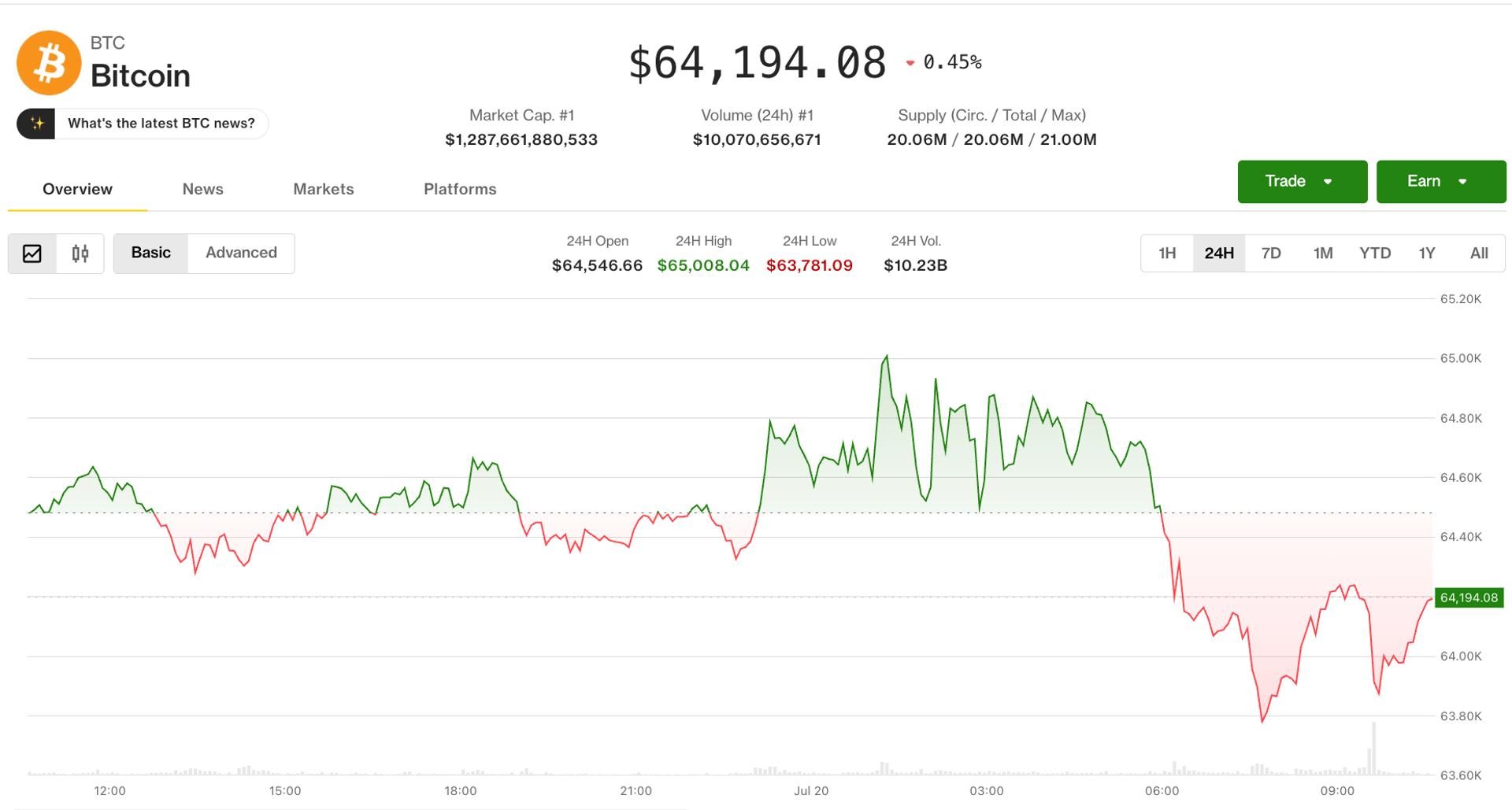
Task: Select the 1M time range
Action: point(1323,253)
